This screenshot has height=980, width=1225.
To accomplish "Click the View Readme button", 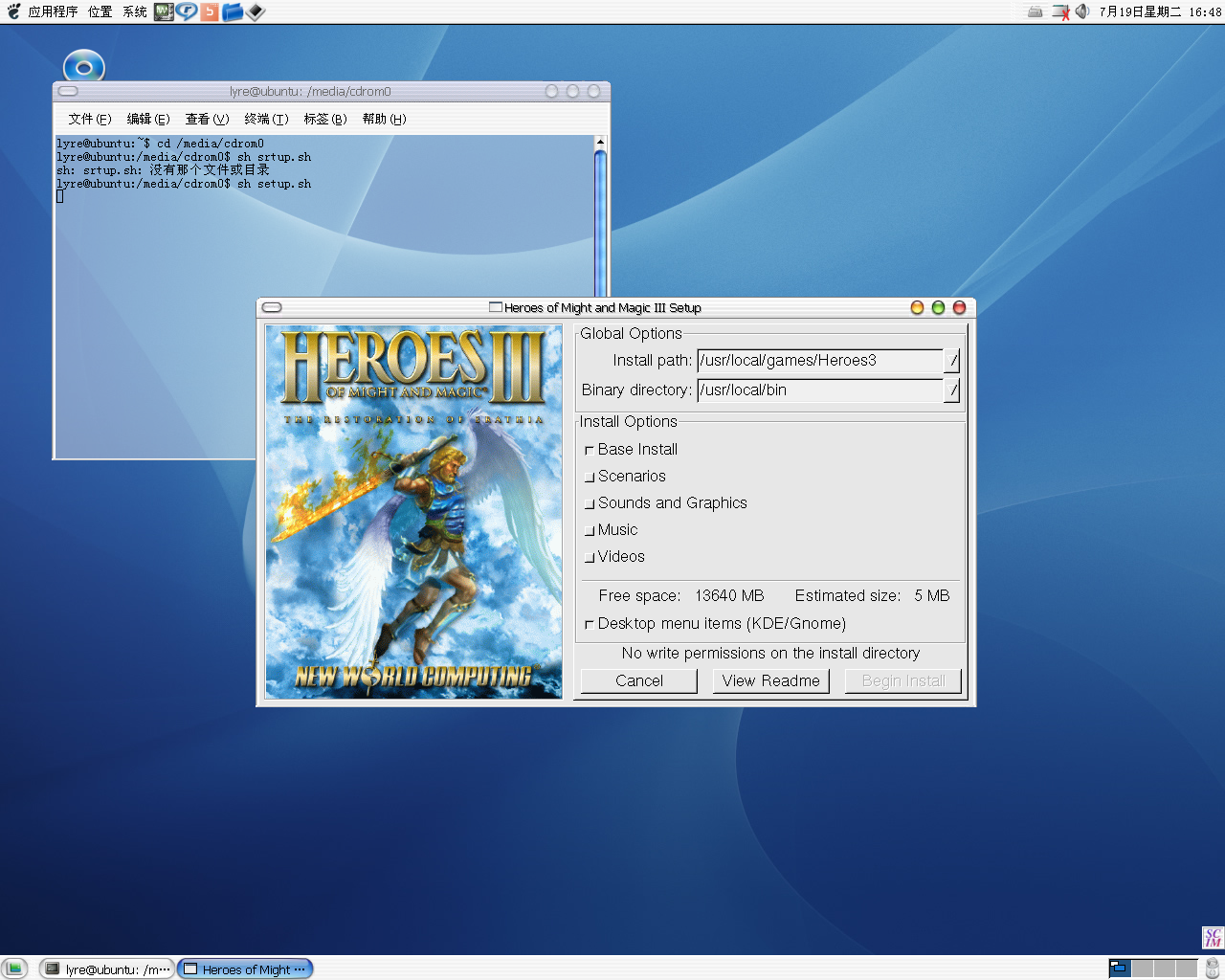I will pyautogui.click(x=770, y=680).
